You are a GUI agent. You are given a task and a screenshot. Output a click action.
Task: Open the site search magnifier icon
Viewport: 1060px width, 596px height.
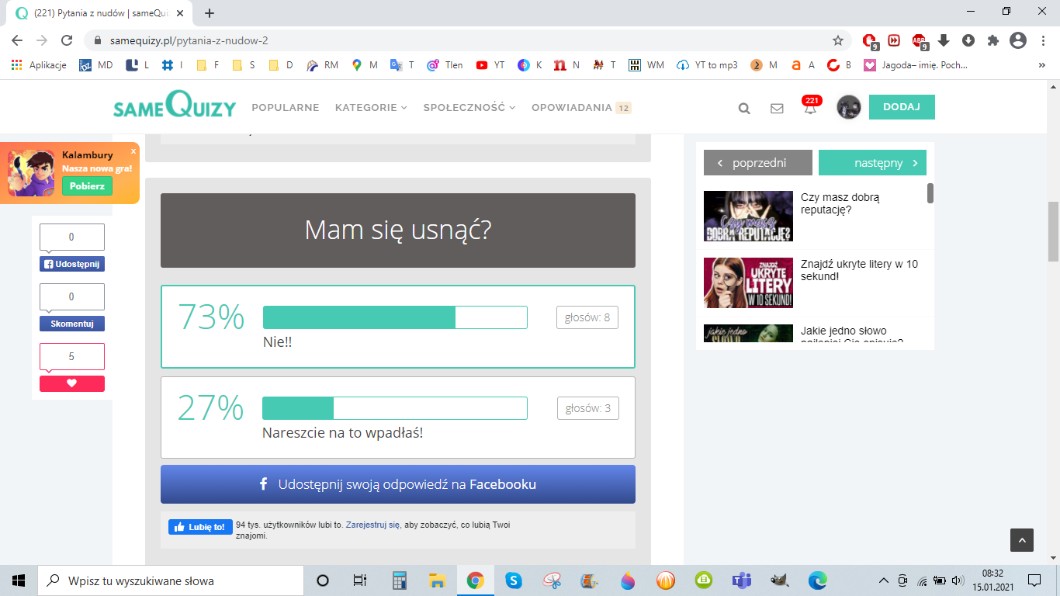pyautogui.click(x=744, y=108)
